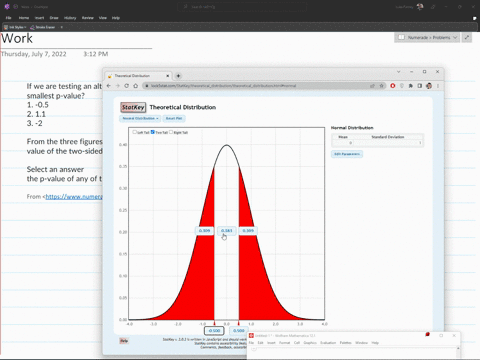Enable the Left Tail checkbox
Viewport: 480px width, 360px height.
click(134, 132)
